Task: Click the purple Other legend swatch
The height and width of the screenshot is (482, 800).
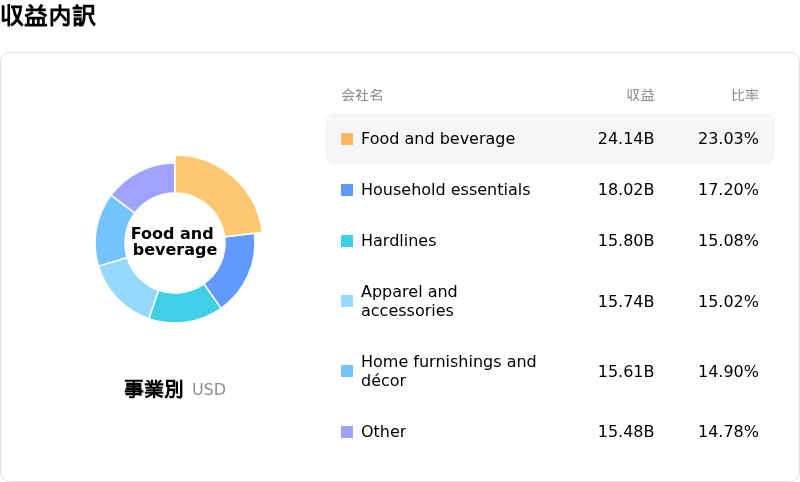Action: point(347,432)
